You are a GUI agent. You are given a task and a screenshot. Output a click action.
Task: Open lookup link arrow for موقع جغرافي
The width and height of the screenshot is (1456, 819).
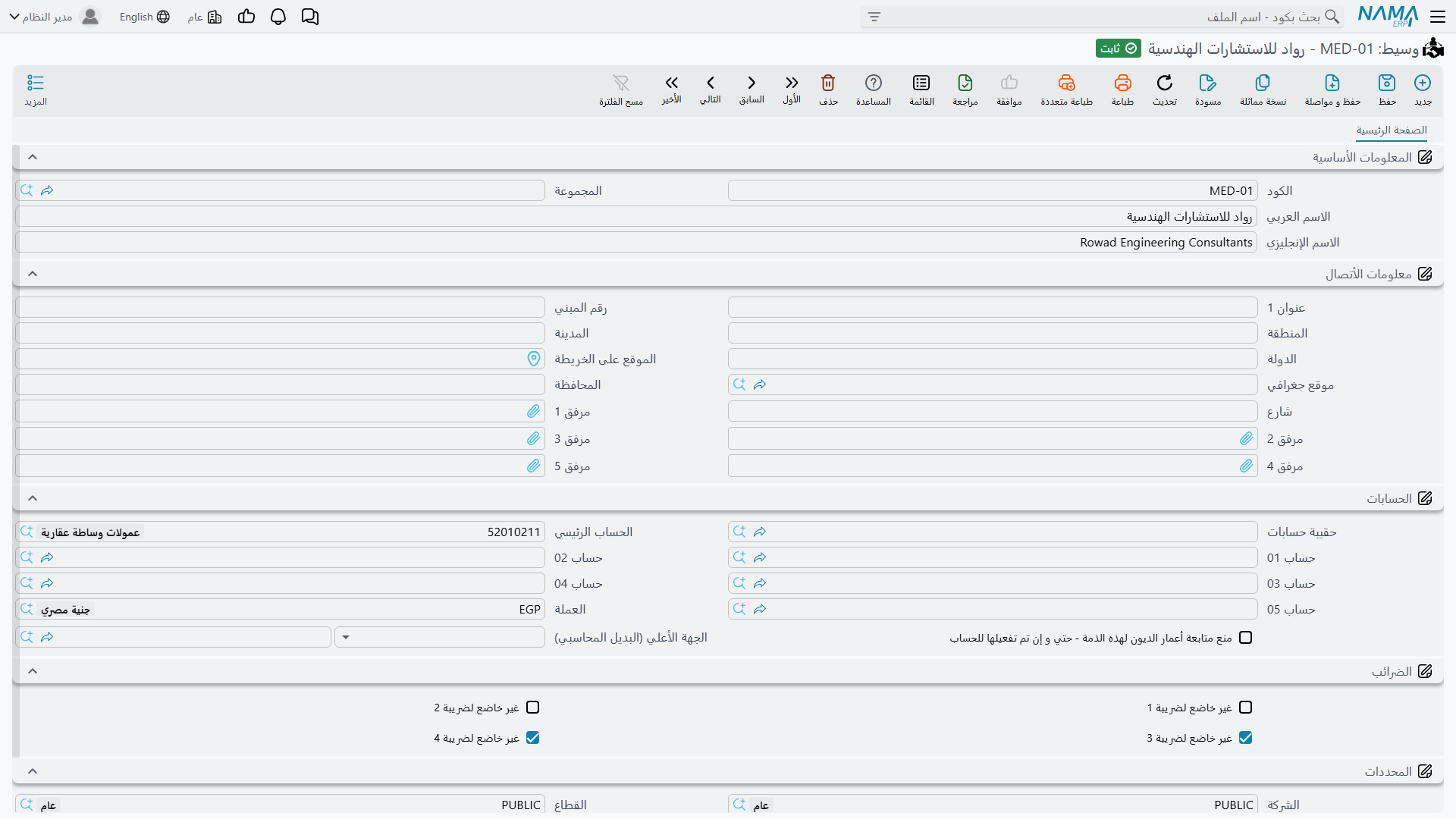(x=760, y=384)
